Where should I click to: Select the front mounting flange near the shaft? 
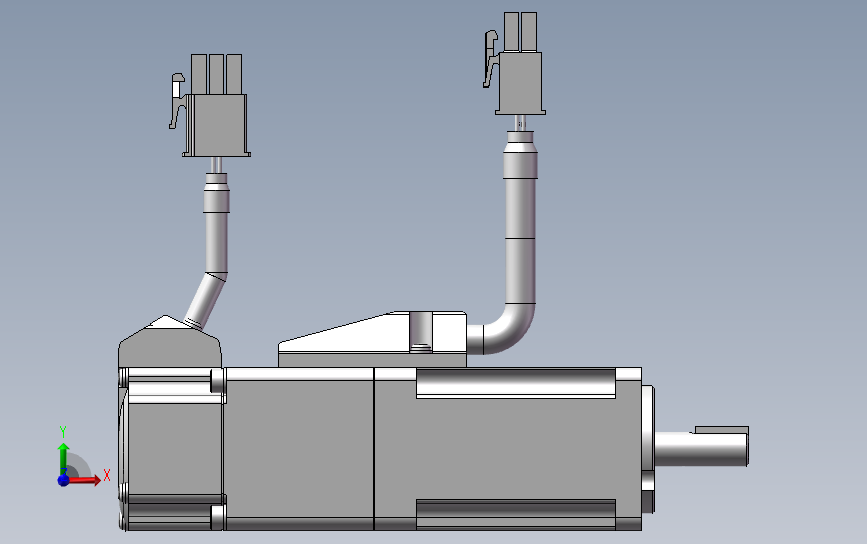[648, 448]
